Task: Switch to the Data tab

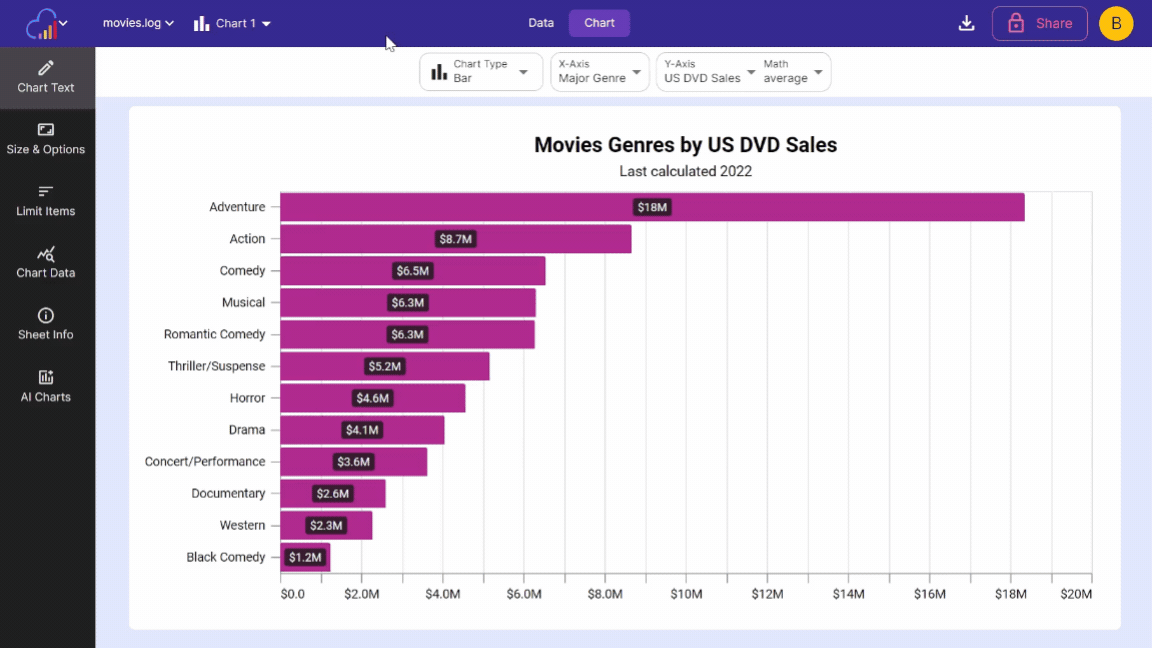Action: coord(541,24)
